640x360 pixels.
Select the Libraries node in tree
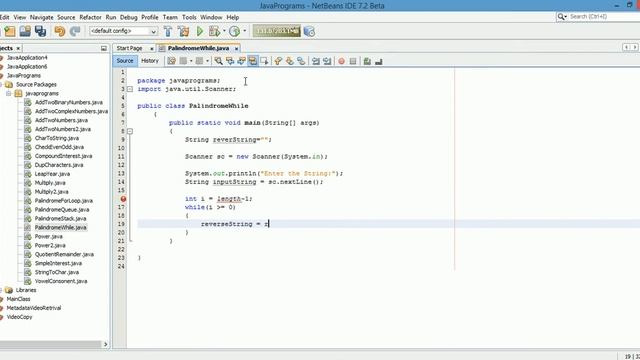26,290
